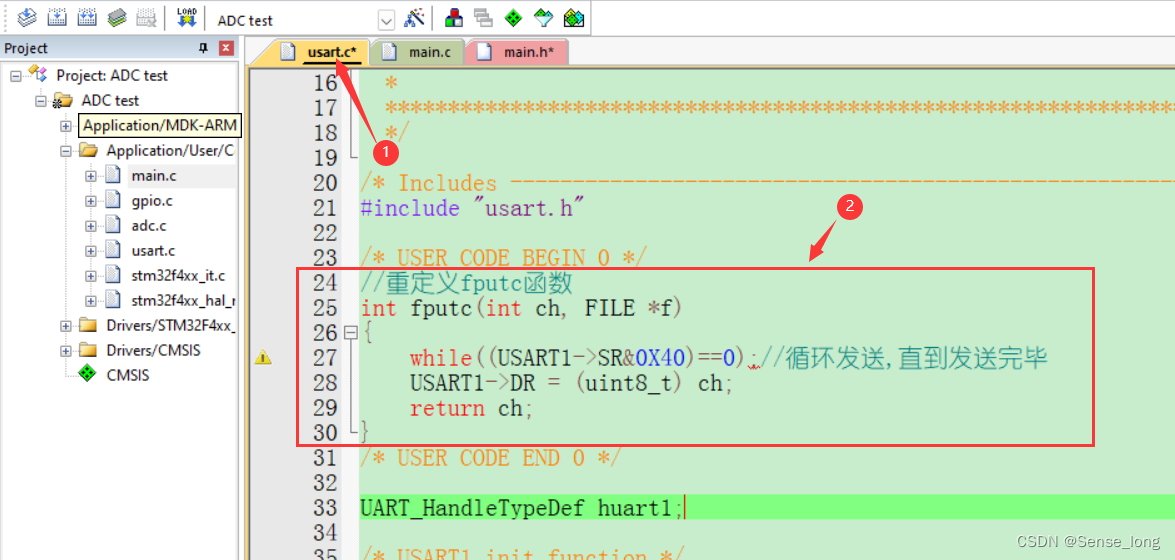Expand the Drivers/CMSIS group
Screen dimensions: 1175x560
pos(66,351)
